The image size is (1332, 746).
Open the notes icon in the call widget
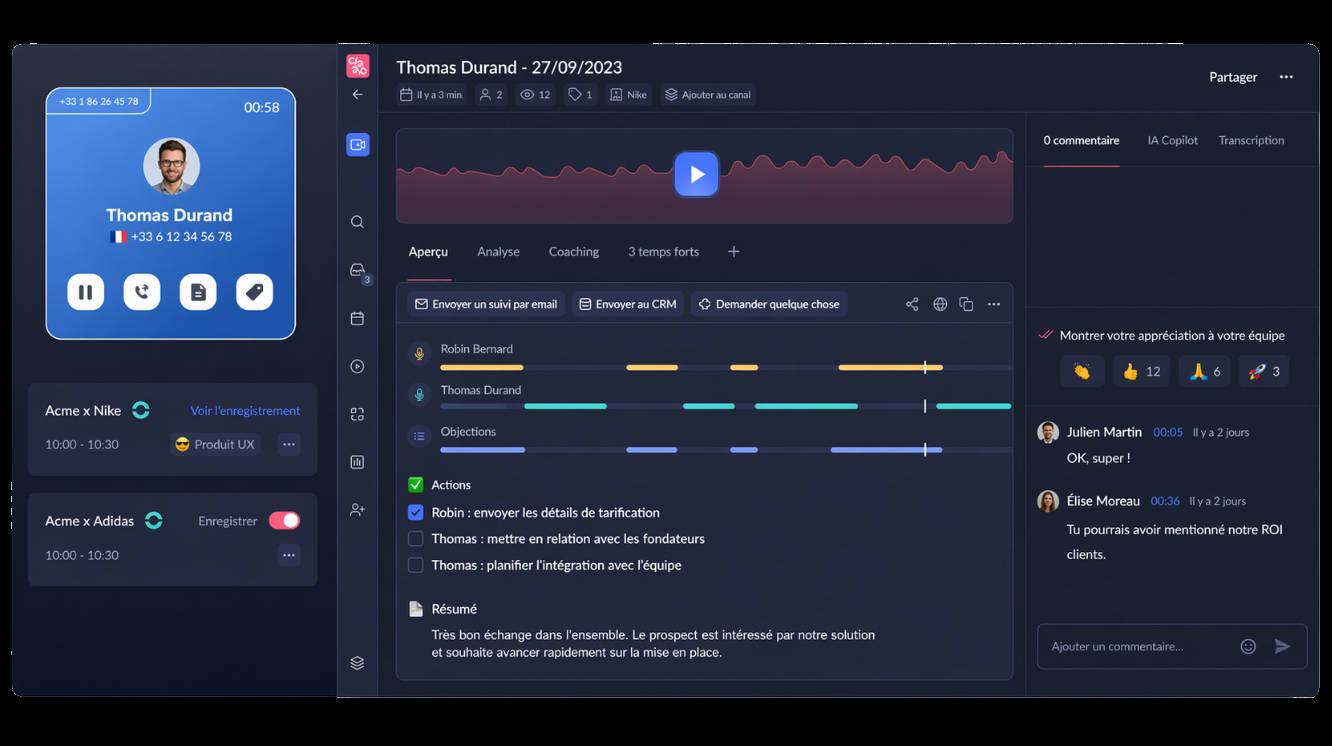[x=197, y=292]
